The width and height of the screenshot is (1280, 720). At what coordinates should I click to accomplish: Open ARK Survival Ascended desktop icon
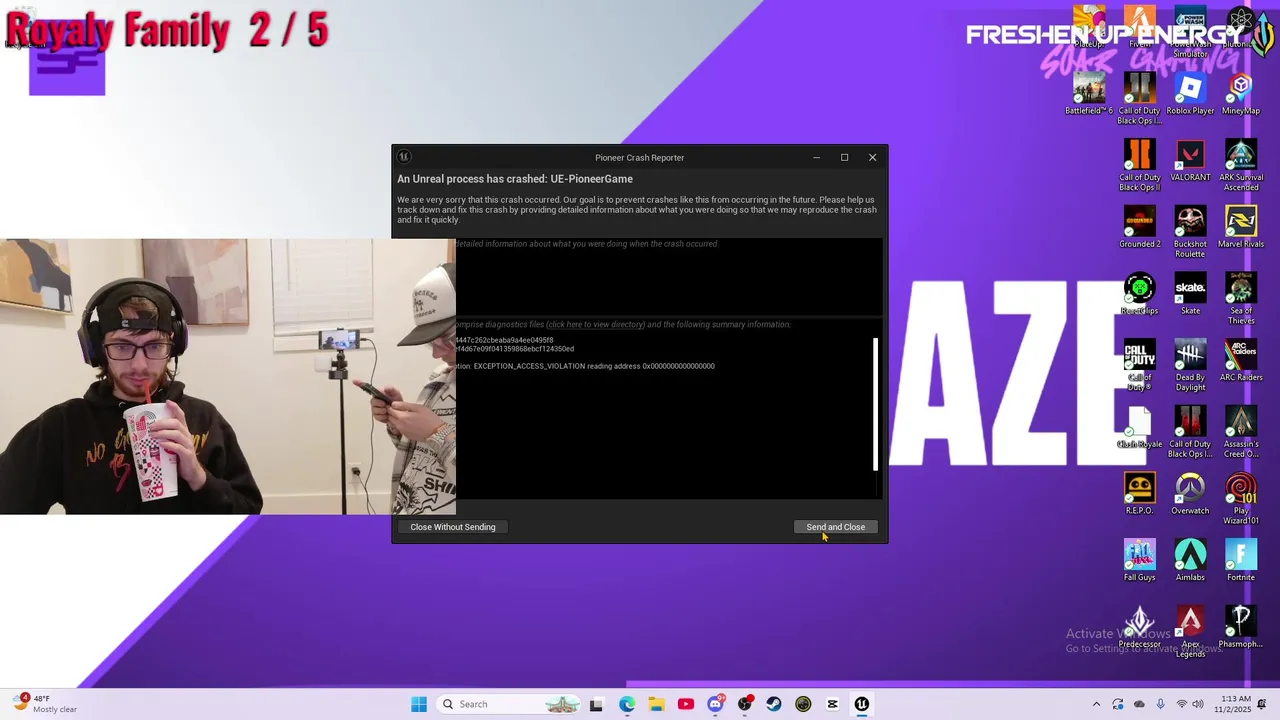pos(1241,166)
